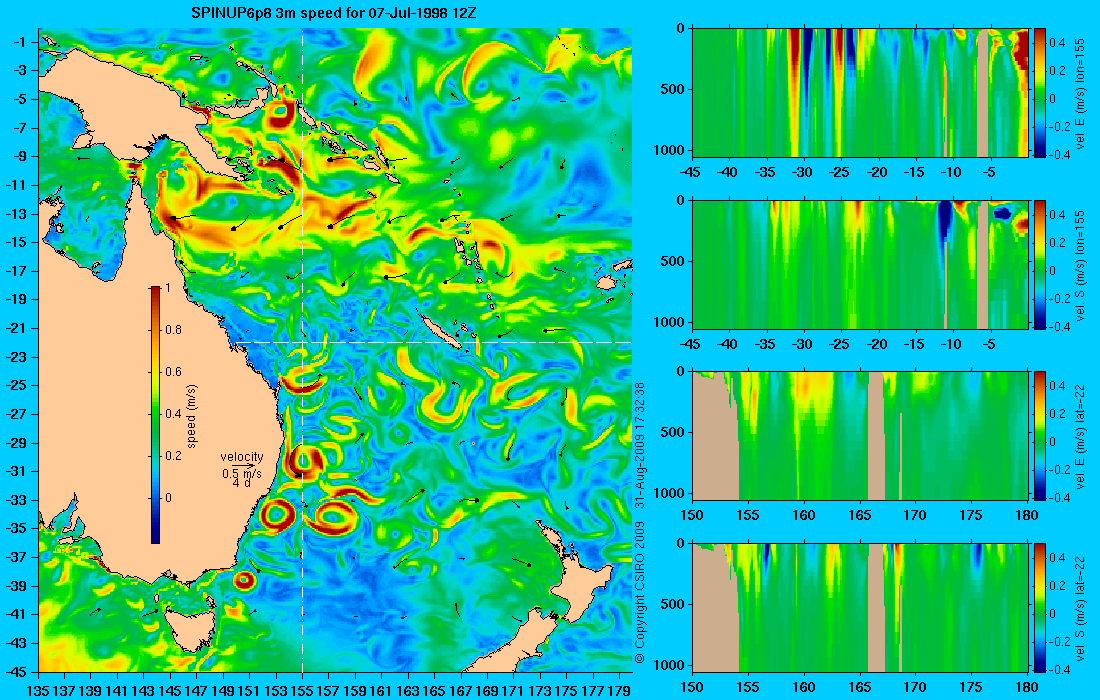Click the axis label 'vel. E (m/s) lon=155'

pos(1081,93)
